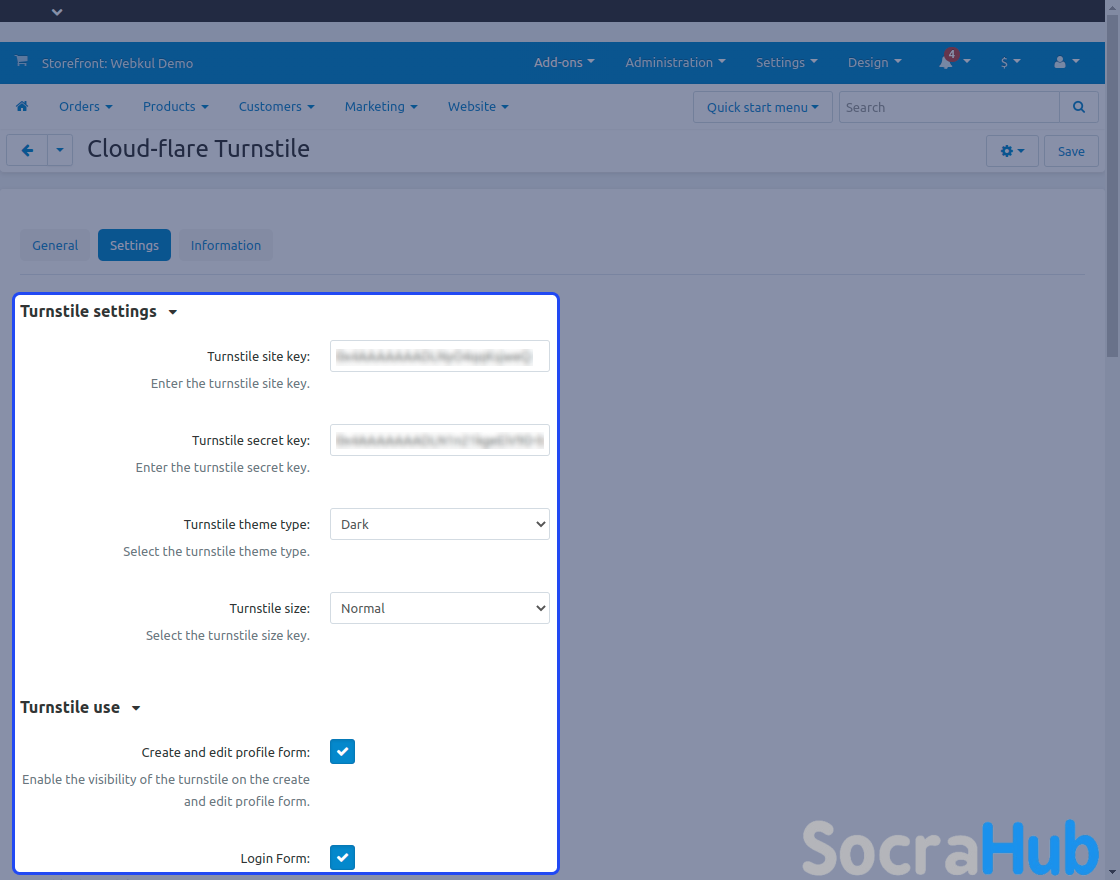Screen dimensions: 1120x880
Task: Open the Turnstile size dropdown
Action: (440, 608)
